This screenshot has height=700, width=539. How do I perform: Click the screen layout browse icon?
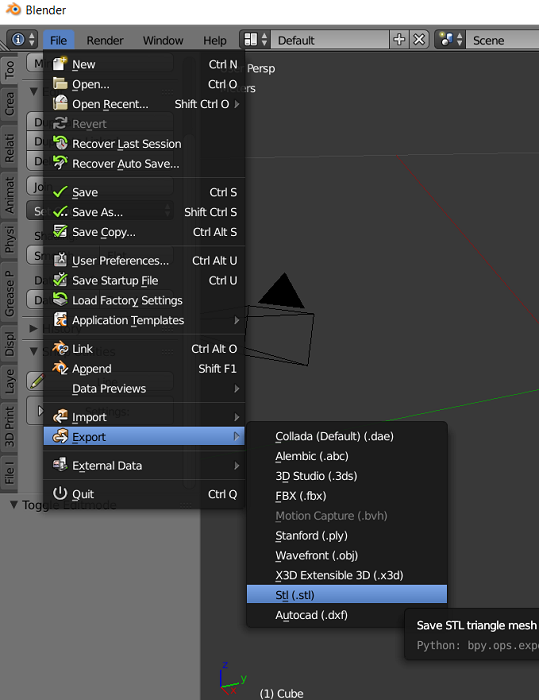coord(251,40)
